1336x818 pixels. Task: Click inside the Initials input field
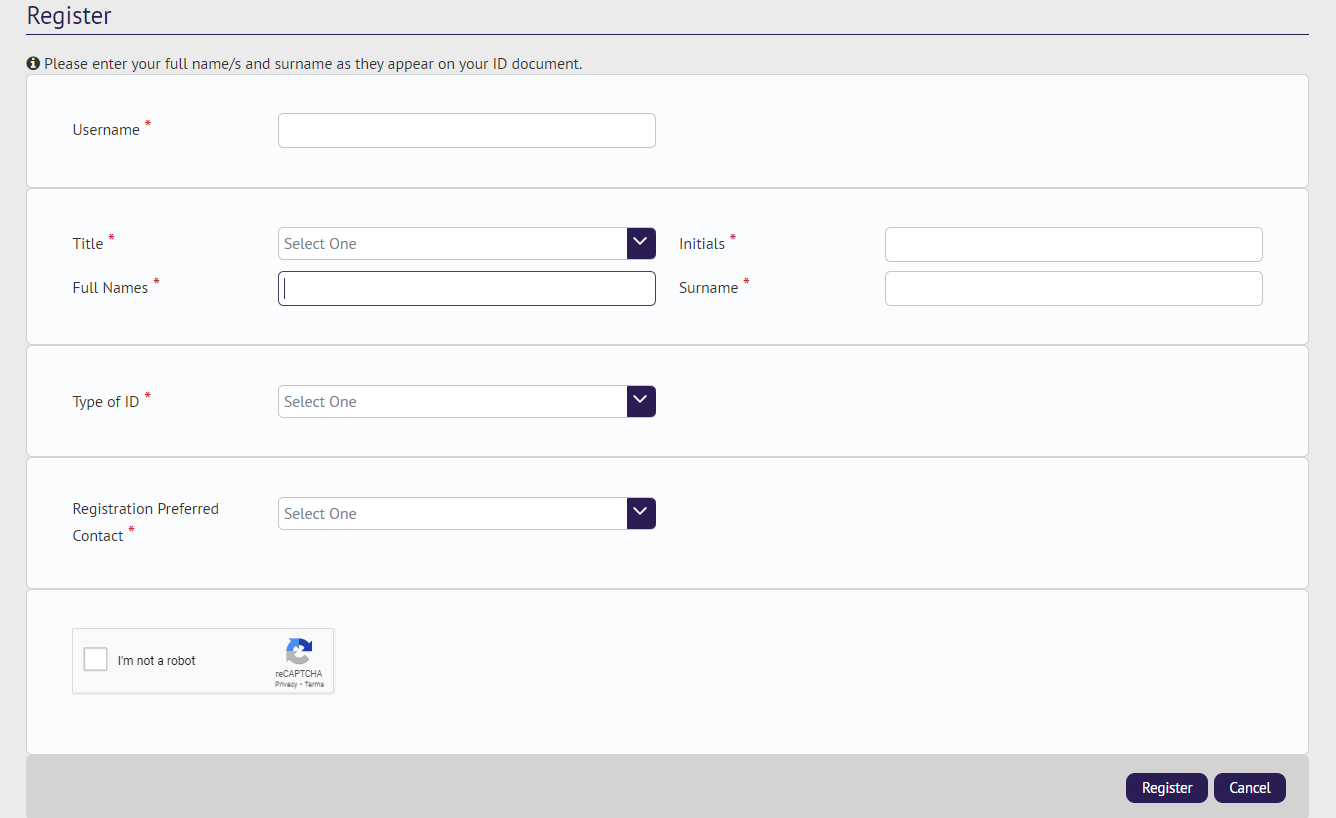click(x=1072, y=244)
